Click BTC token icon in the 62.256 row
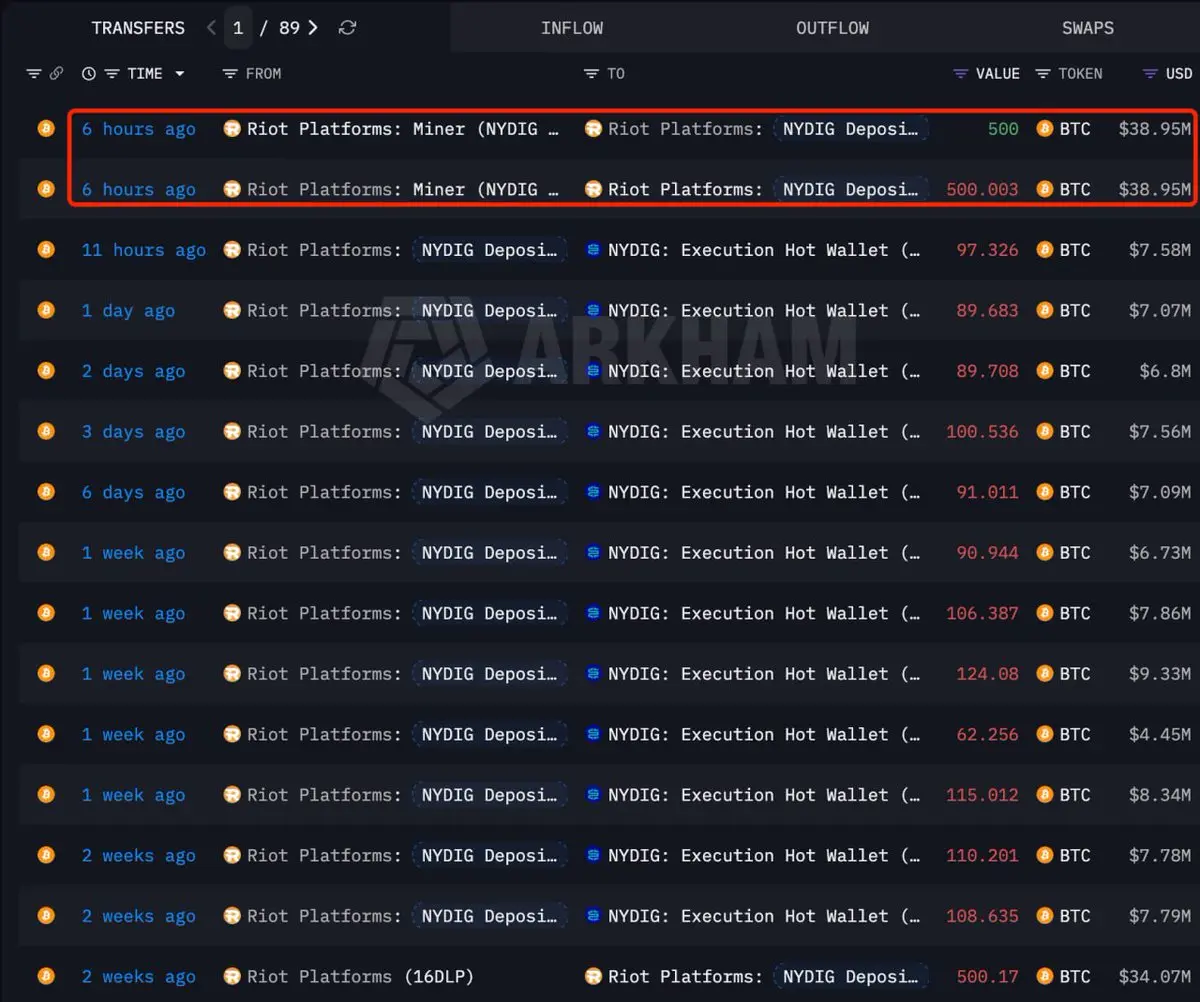 [x=1045, y=734]
